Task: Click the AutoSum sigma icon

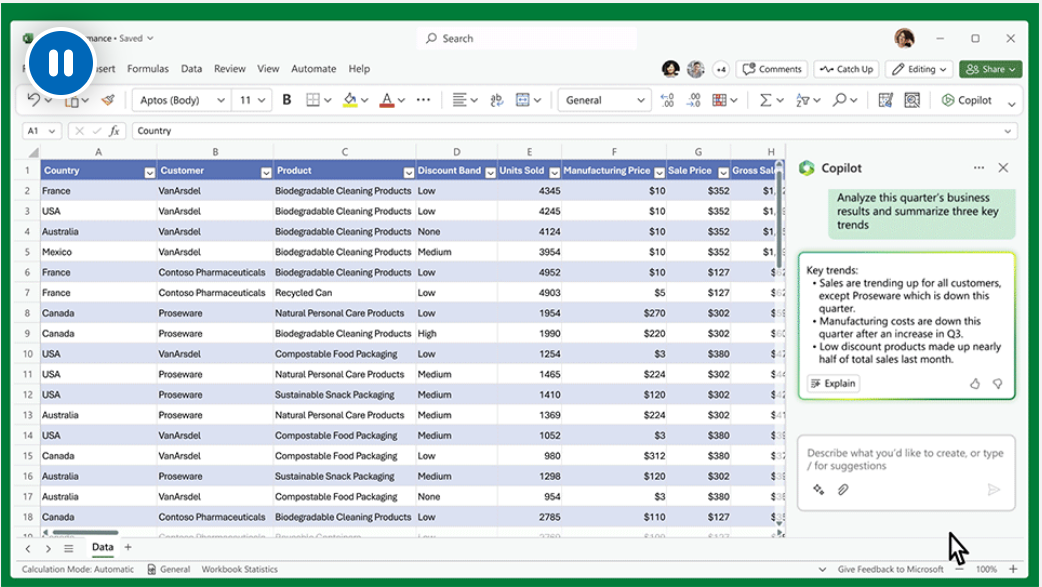Action: click(x=766, y=100)
